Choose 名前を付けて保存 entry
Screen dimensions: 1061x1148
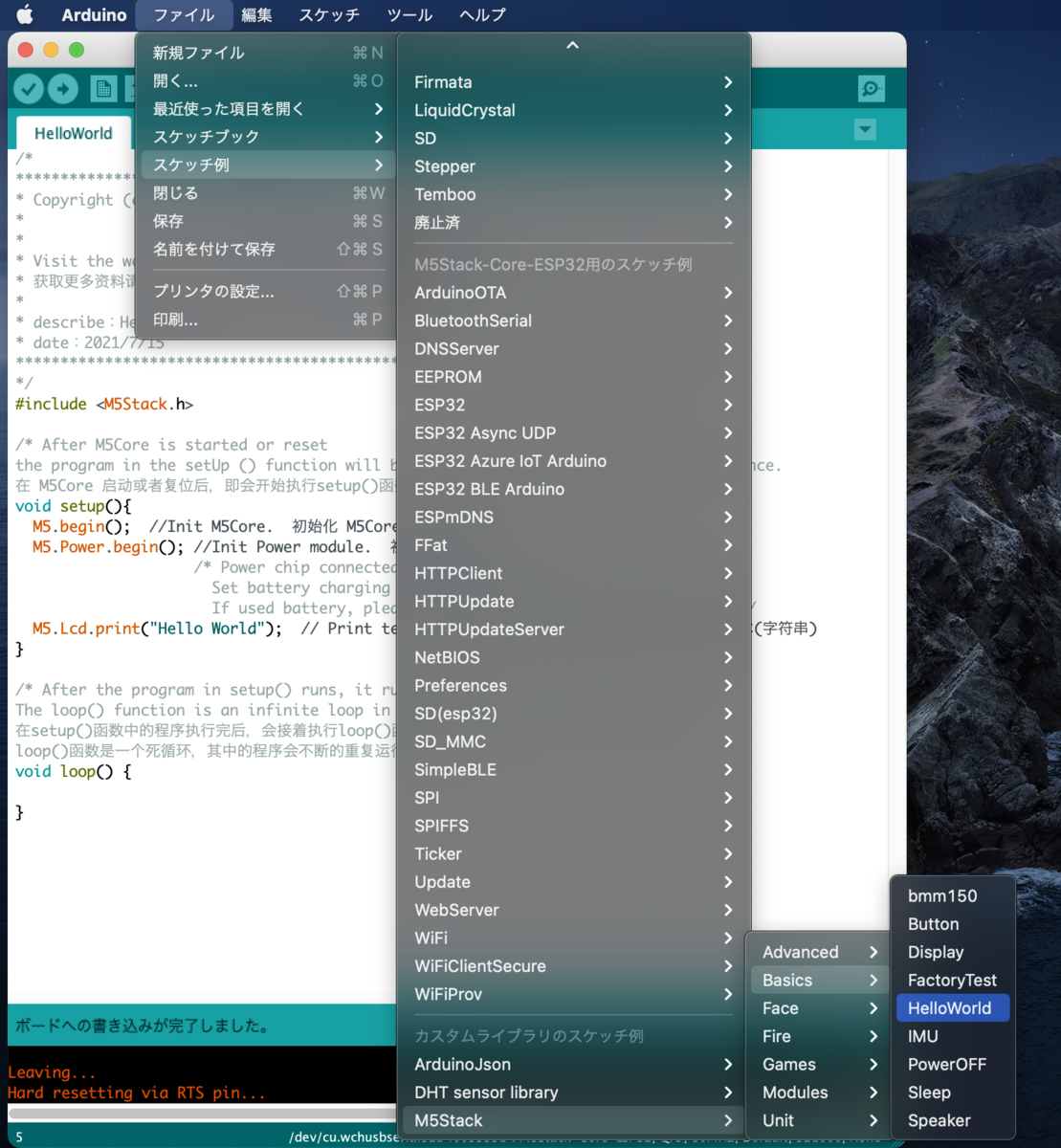point(267,249)
